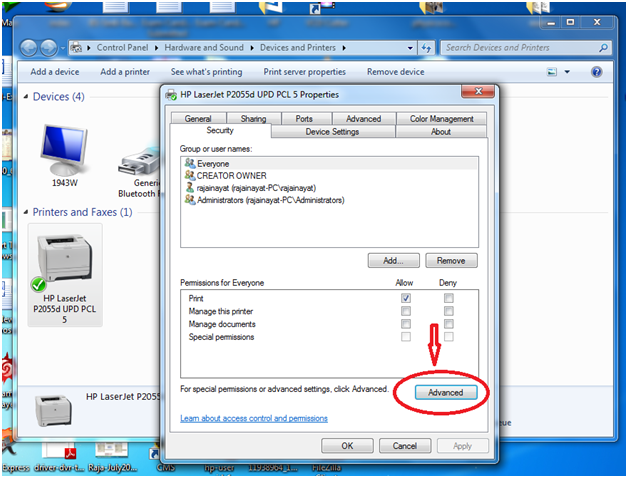Click OK in Properties dialog
628x478 pixels.
click(x=347, y=446)
